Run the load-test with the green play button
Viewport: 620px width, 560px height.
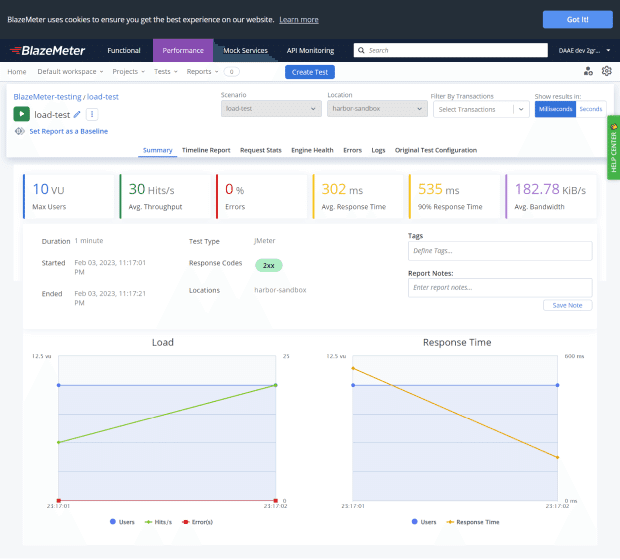(x=22, y=114)
